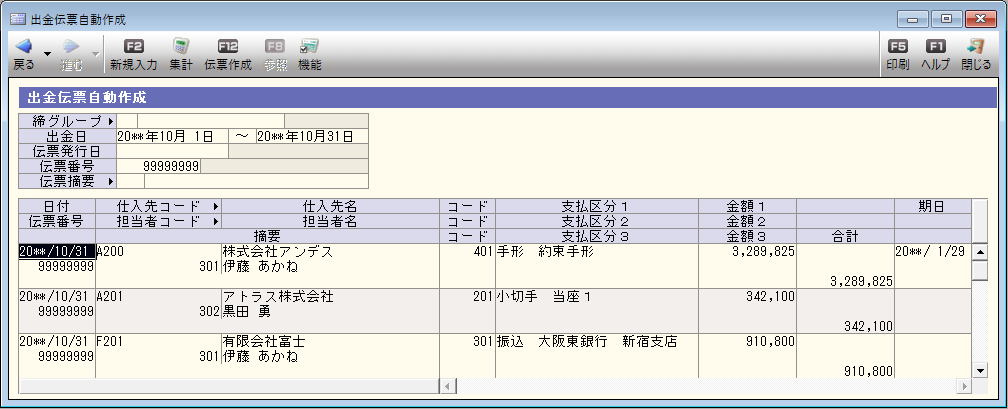Click the 担当者コード column header arrow
This screenshot has height=409, width=1008.
coord(214,221)
